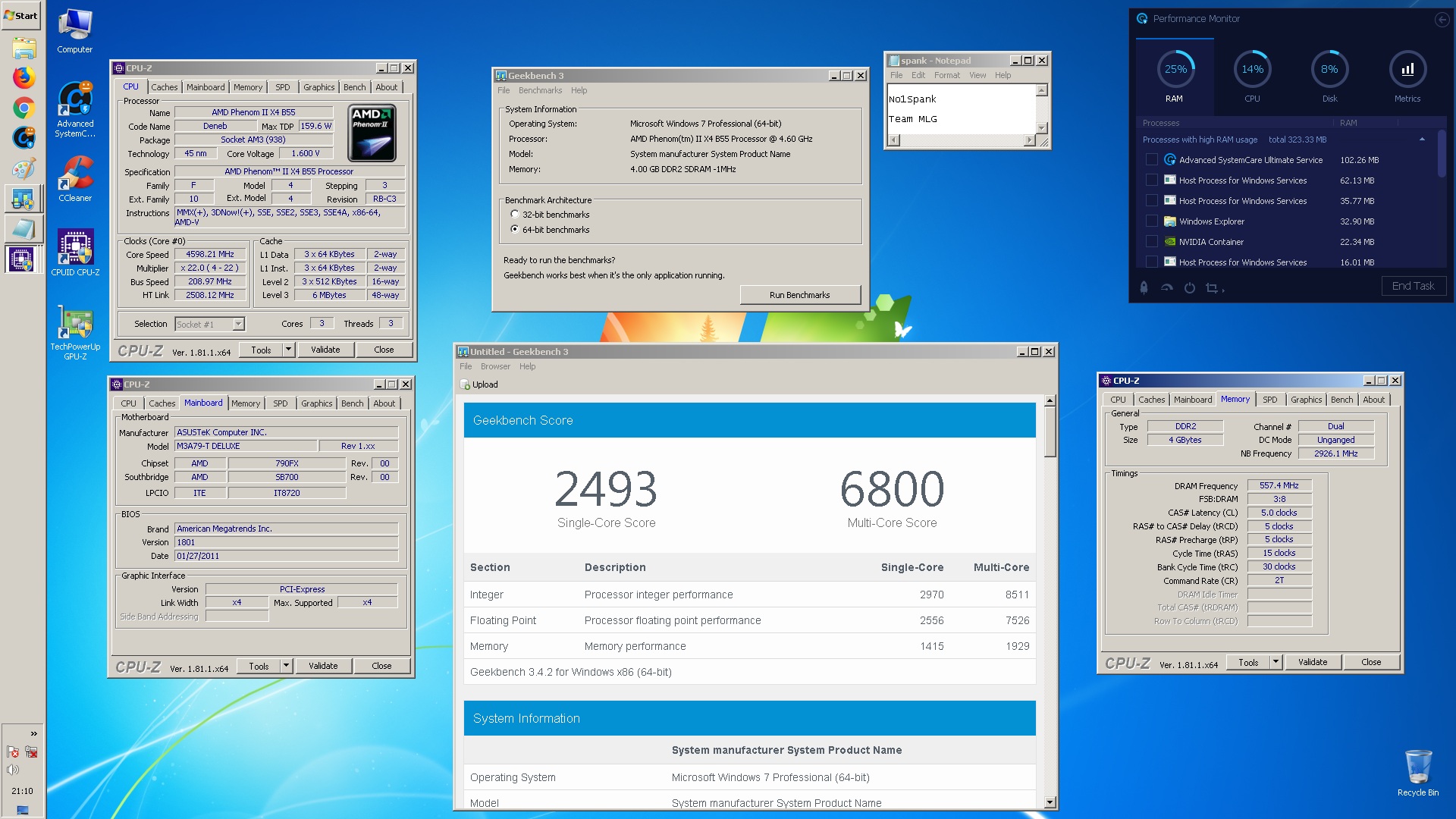Viewport: 1456px width, 819px height.
Task: Click inside the Notepad text area
Action: point(961,109)
